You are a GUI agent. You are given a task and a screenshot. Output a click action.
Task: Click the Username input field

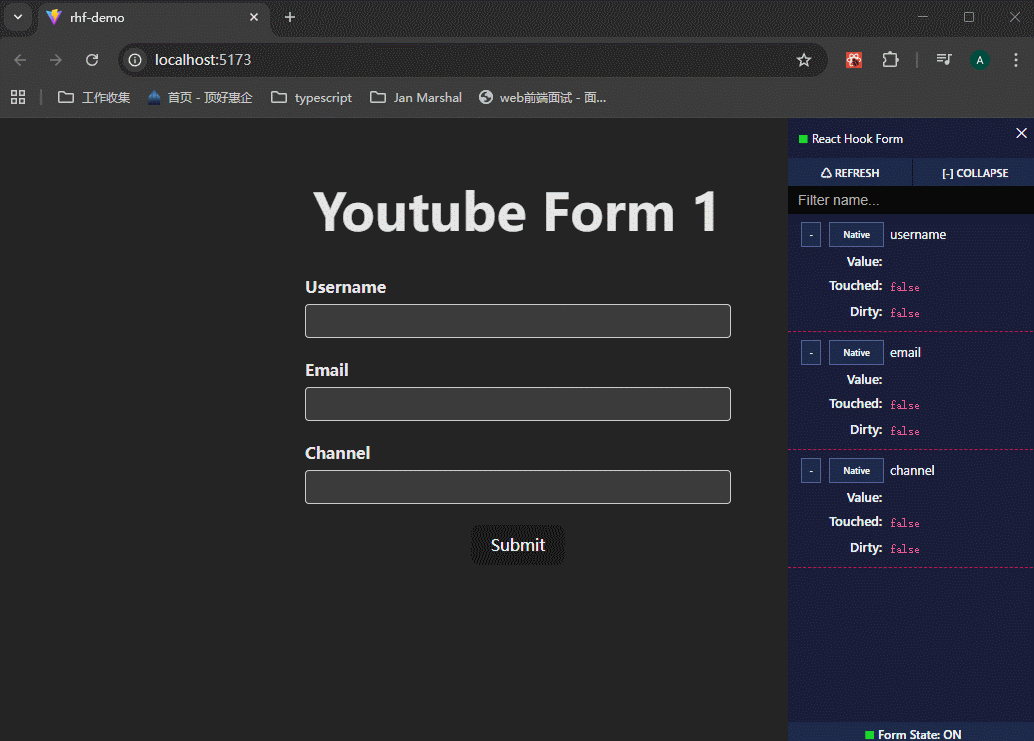[517, 321]
